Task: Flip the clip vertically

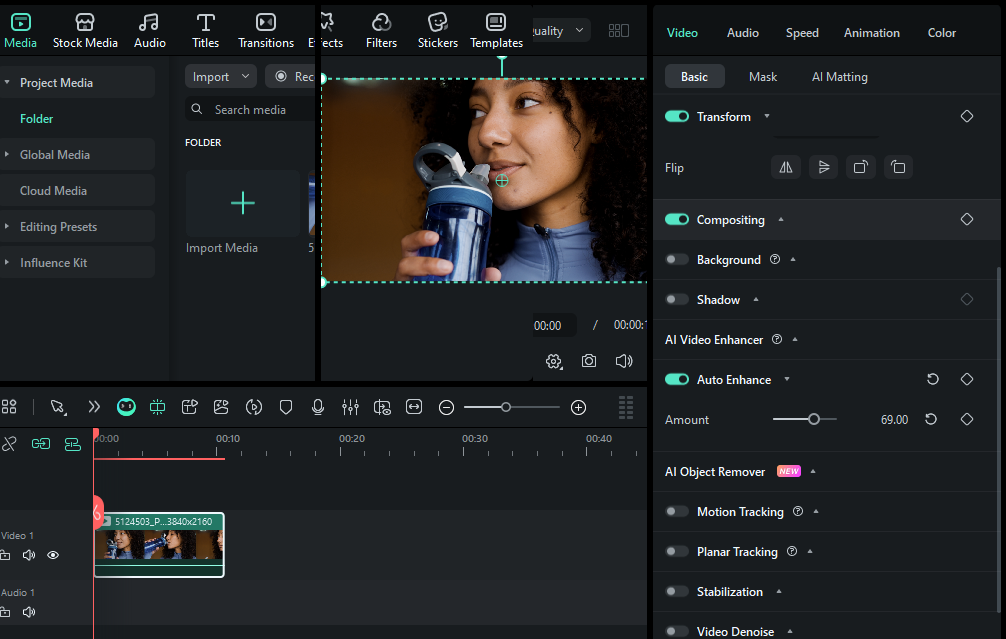Action: click(x=824, y=167)
